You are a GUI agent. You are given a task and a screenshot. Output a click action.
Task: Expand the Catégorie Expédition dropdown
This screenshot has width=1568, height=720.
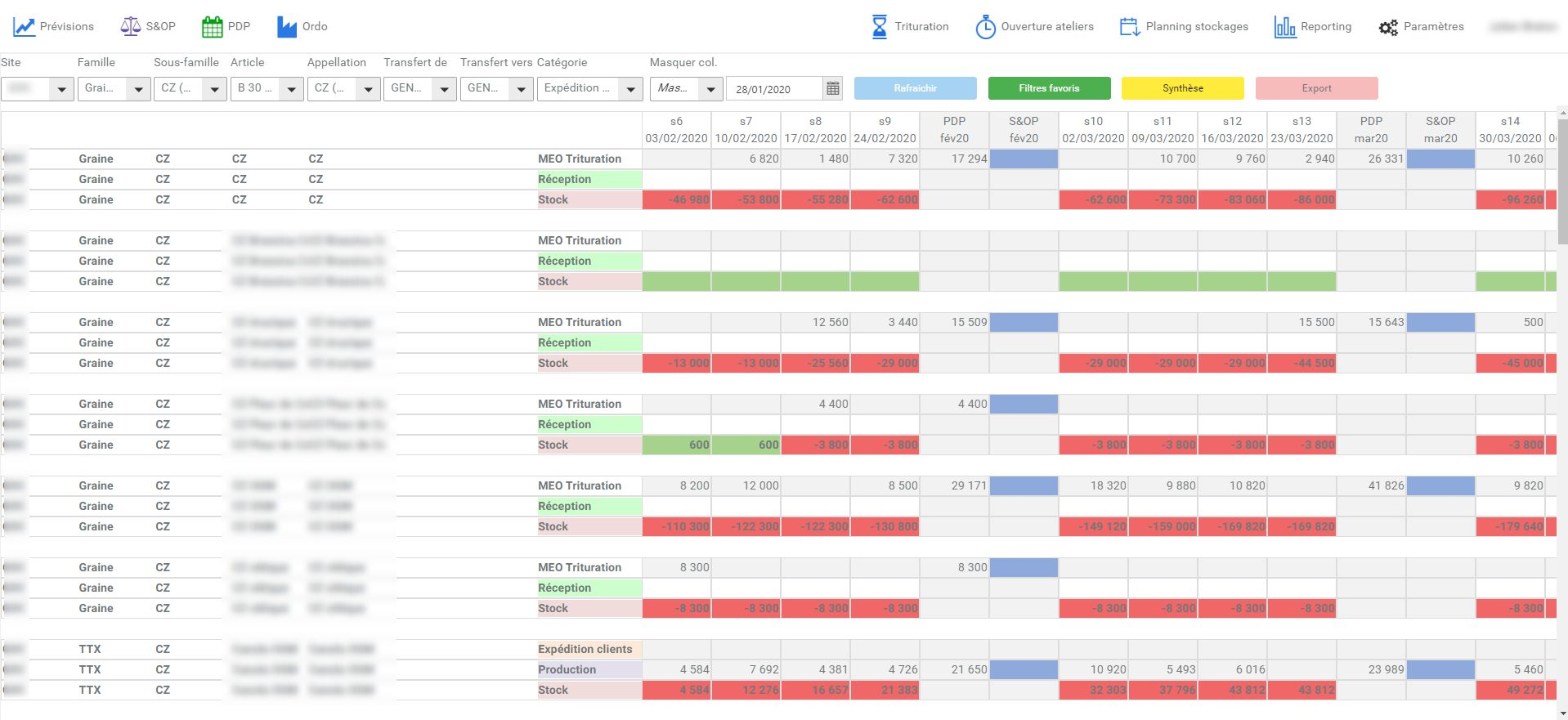point(630,88)
